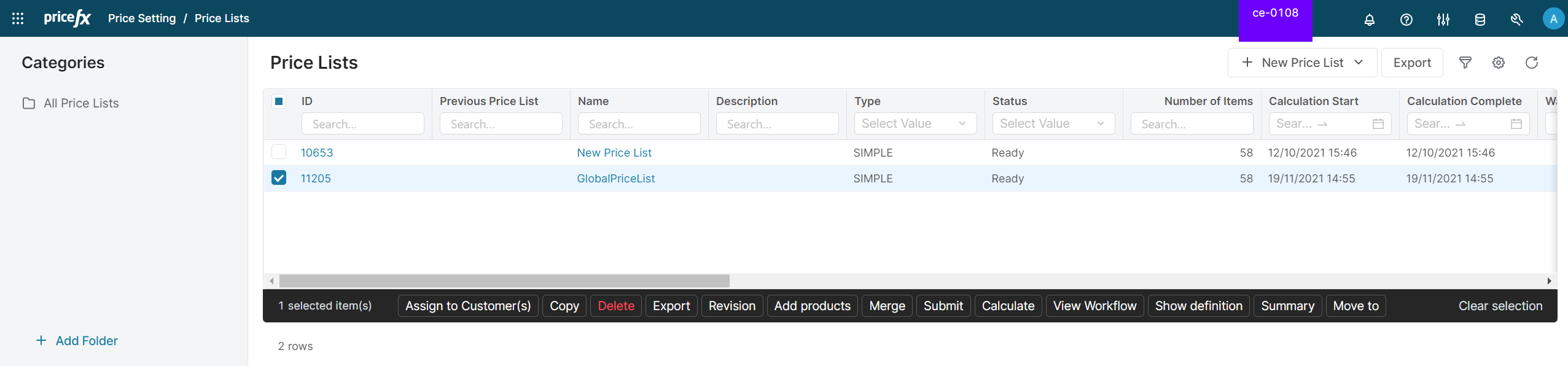Screen dimensions: 1568x366
Task: Click the horizontal scrollbar of the table
Action: click(x=504, y=281)
